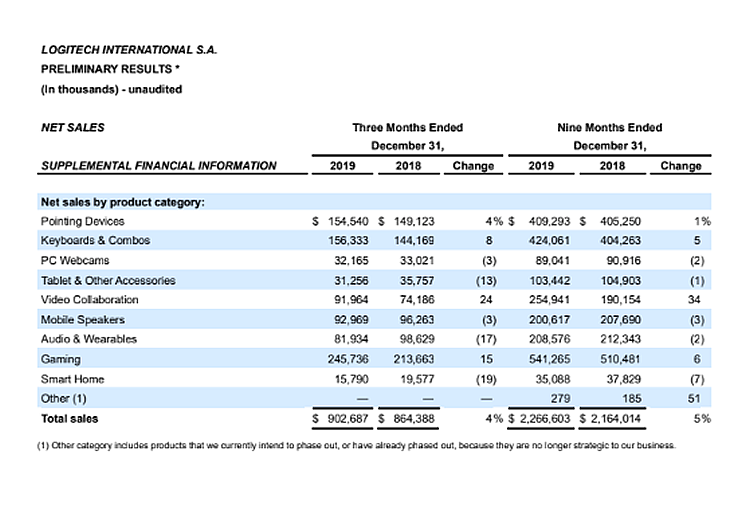Select the 'Video Collaboration' row label
Image resolution: width=750 pixels, height=510 pixels.
[x=89, y=300]
